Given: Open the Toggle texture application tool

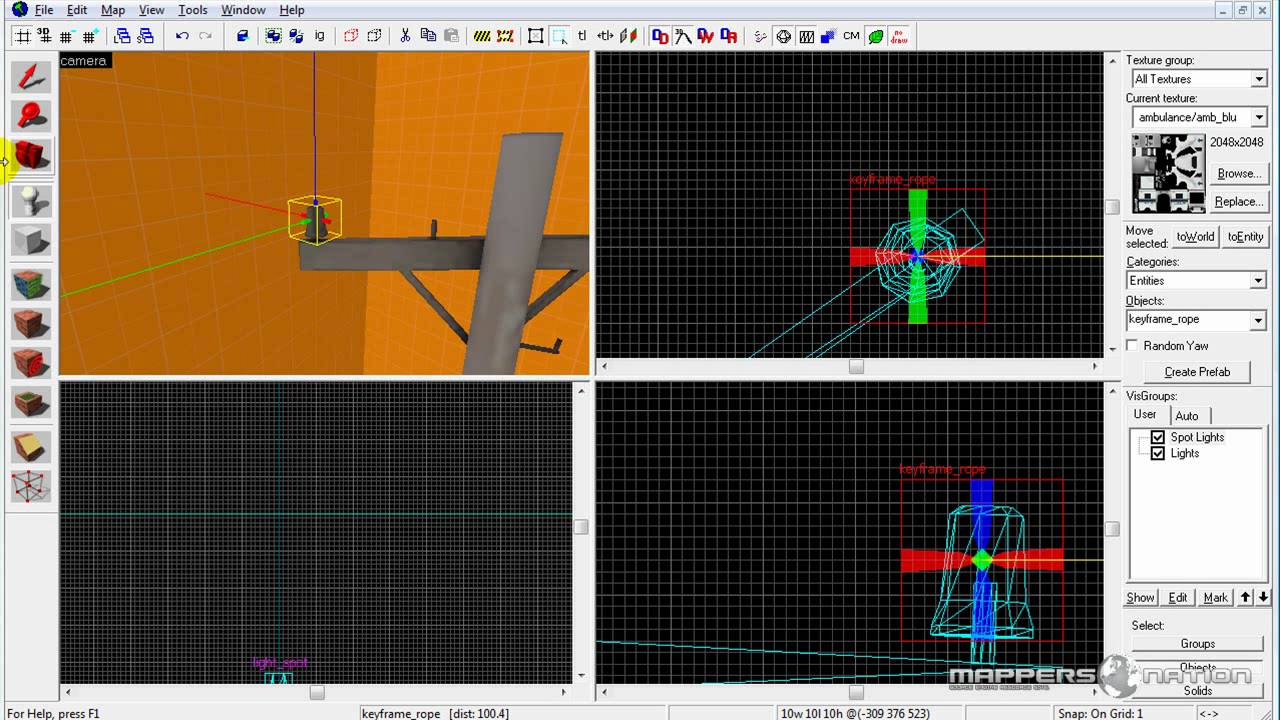Looking at the screenshot, I should [31, 284].
